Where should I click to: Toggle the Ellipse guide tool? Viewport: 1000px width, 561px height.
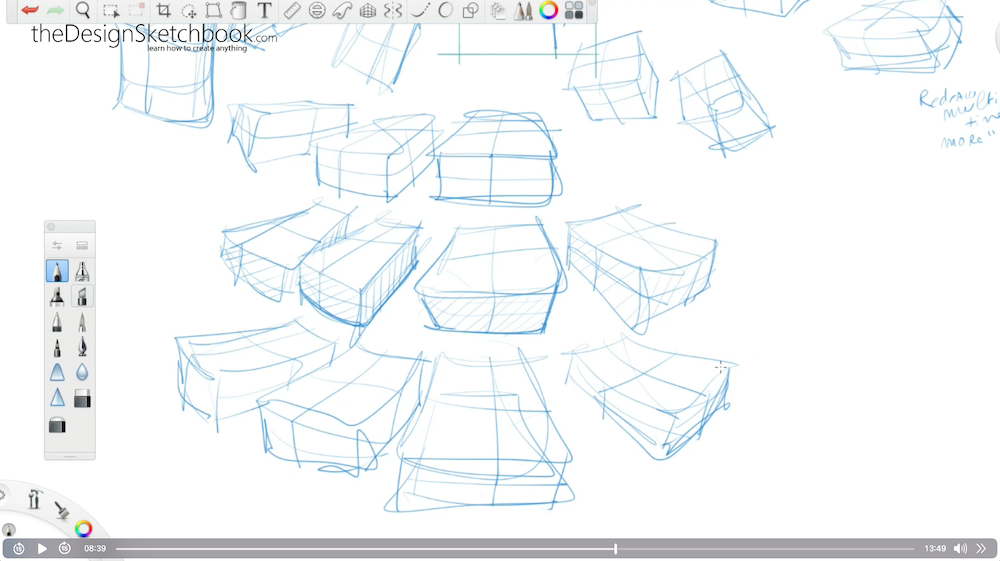click(317, 10)
